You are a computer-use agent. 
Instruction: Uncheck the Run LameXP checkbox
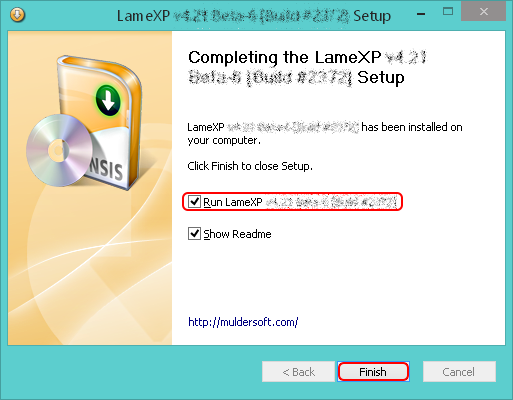[194, 202]
